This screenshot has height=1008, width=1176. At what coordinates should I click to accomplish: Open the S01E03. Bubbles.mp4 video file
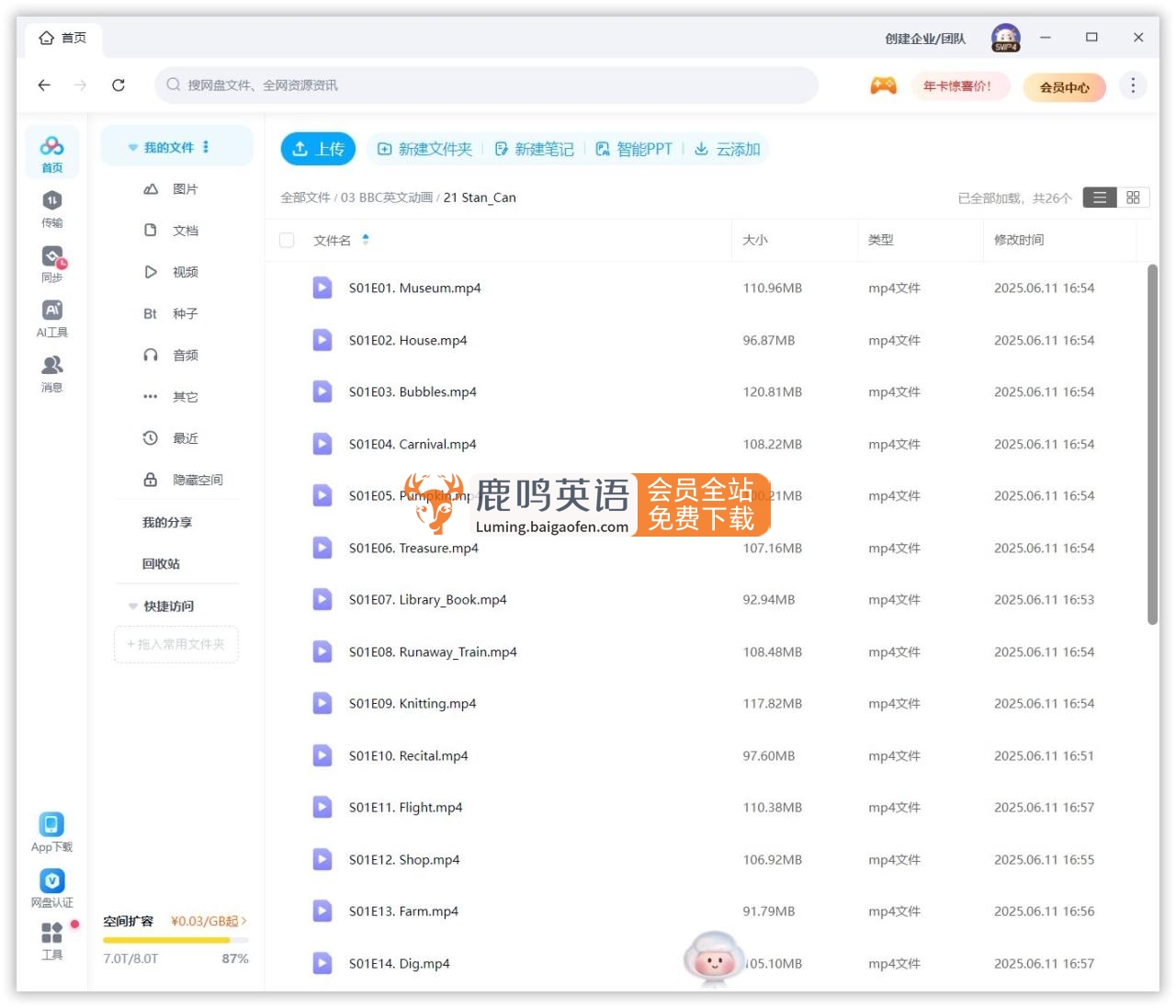[412, 391]
